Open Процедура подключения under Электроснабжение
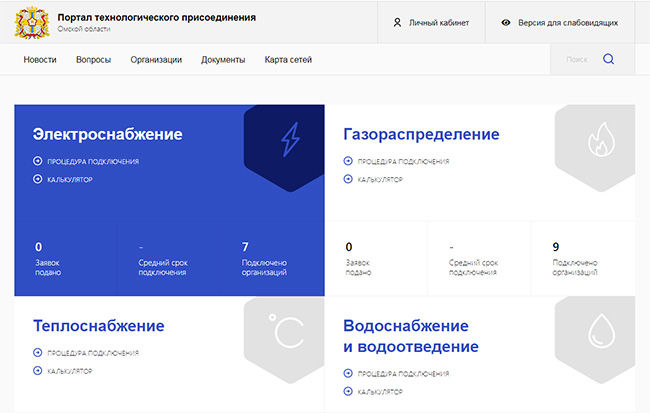 pos(92,161)
